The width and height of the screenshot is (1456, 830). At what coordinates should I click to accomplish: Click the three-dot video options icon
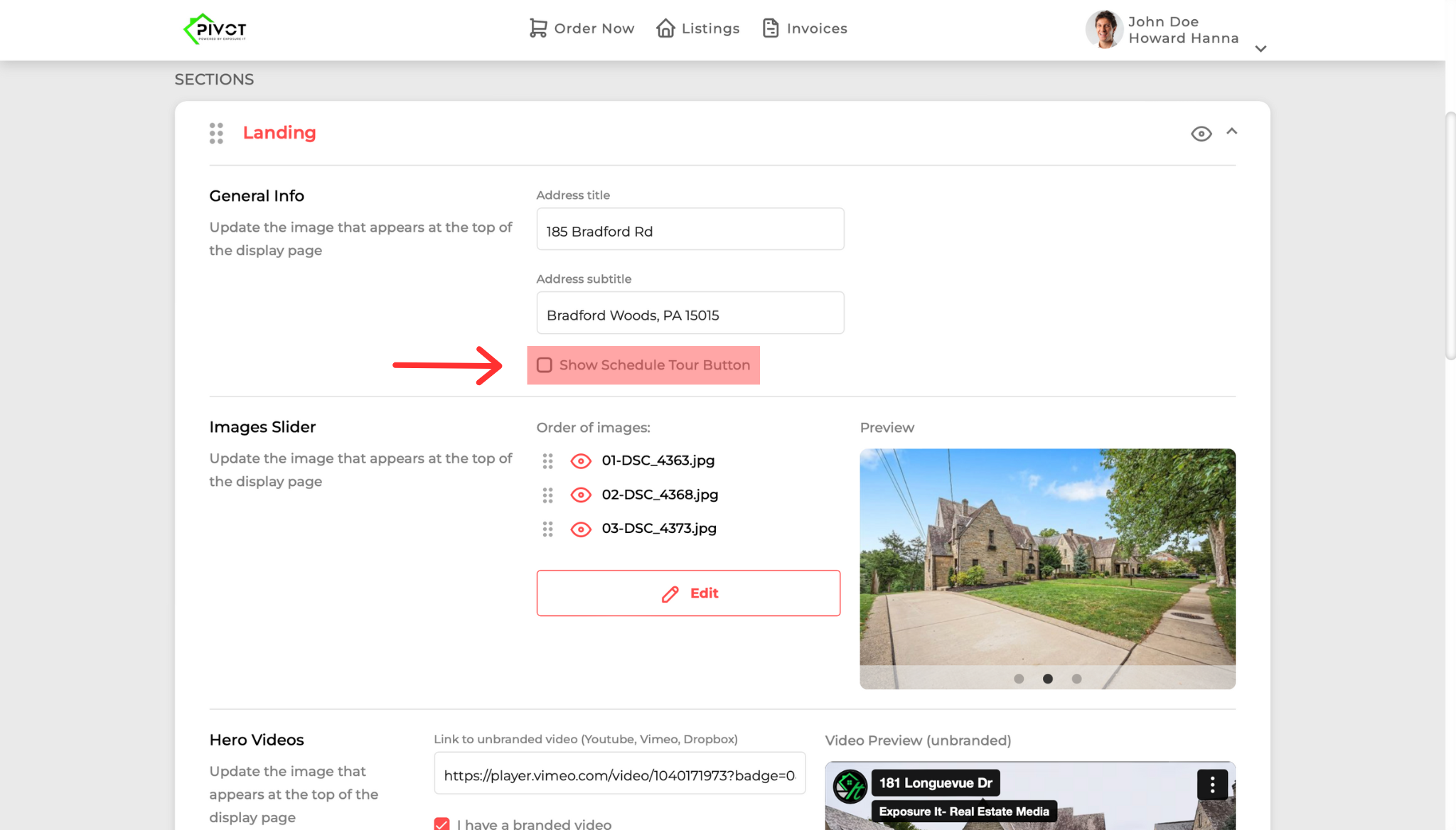pos(1212,785)
